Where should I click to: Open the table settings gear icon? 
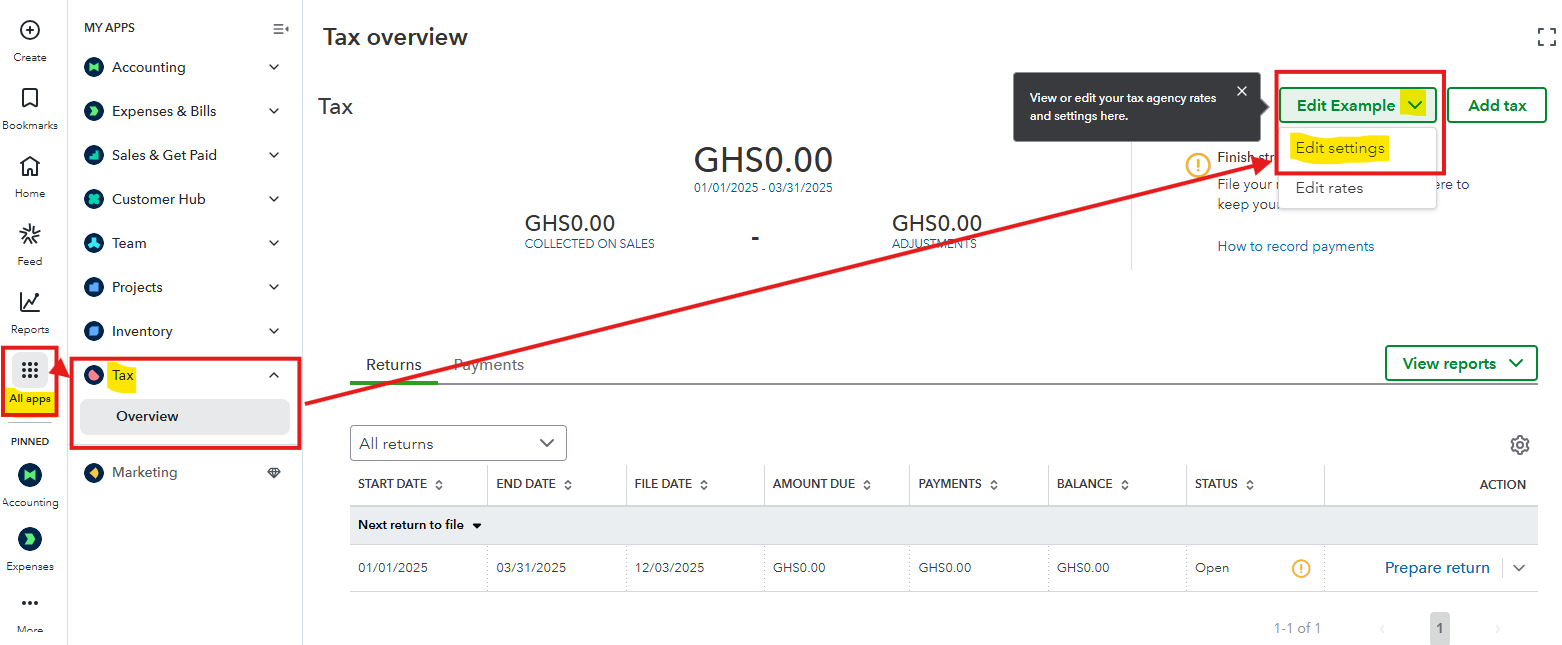point(1519,445)
